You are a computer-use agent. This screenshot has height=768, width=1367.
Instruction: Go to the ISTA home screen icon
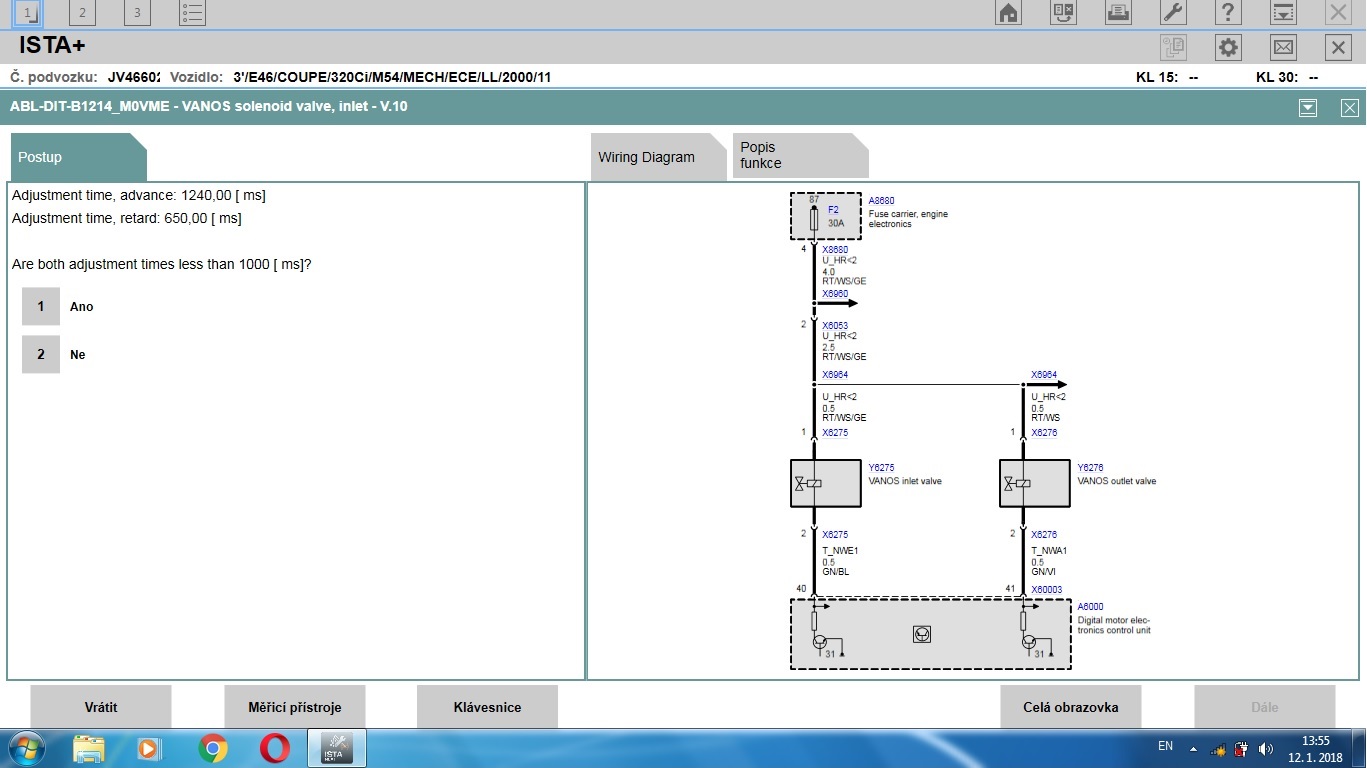(1008, 13)
